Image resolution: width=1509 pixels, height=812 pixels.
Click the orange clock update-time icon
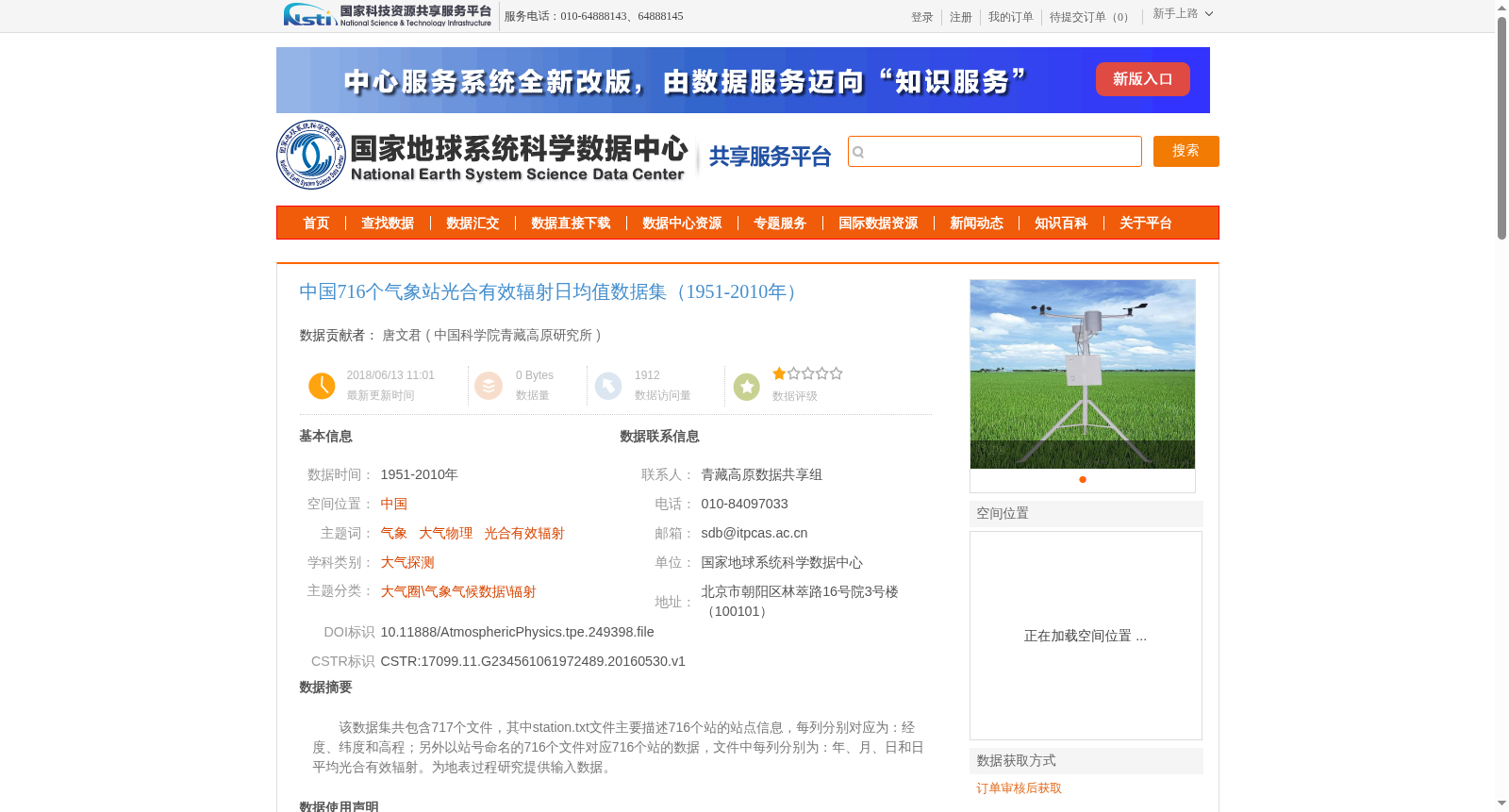point(322,386)
